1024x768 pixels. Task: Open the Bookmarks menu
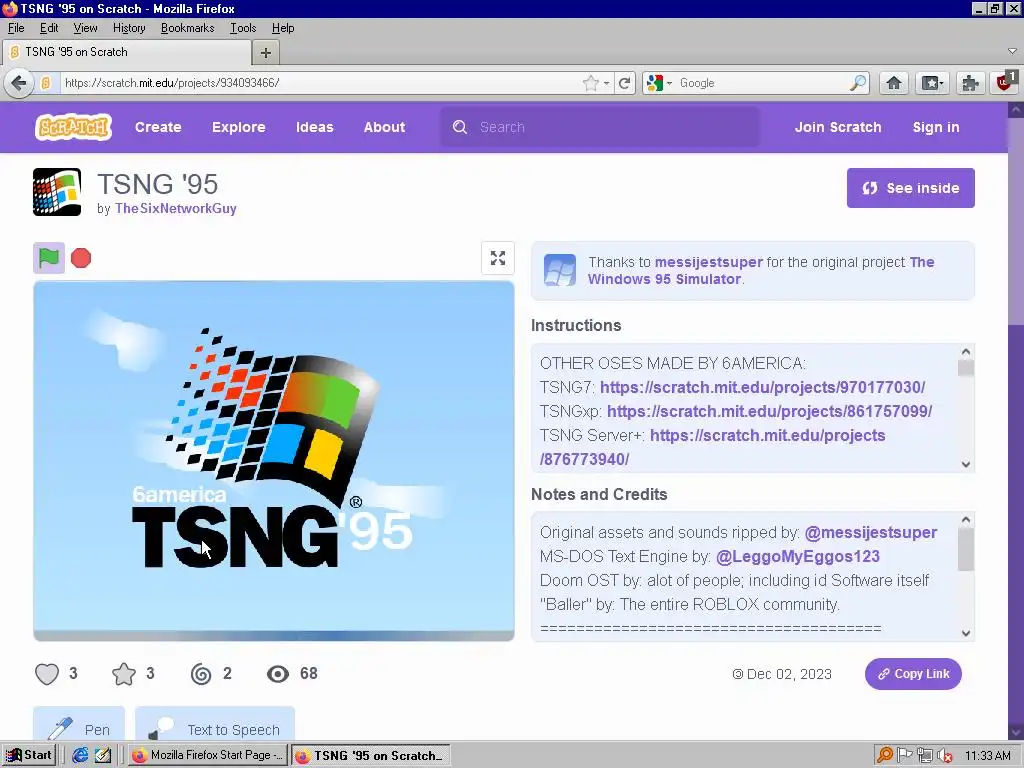point(187,28)
